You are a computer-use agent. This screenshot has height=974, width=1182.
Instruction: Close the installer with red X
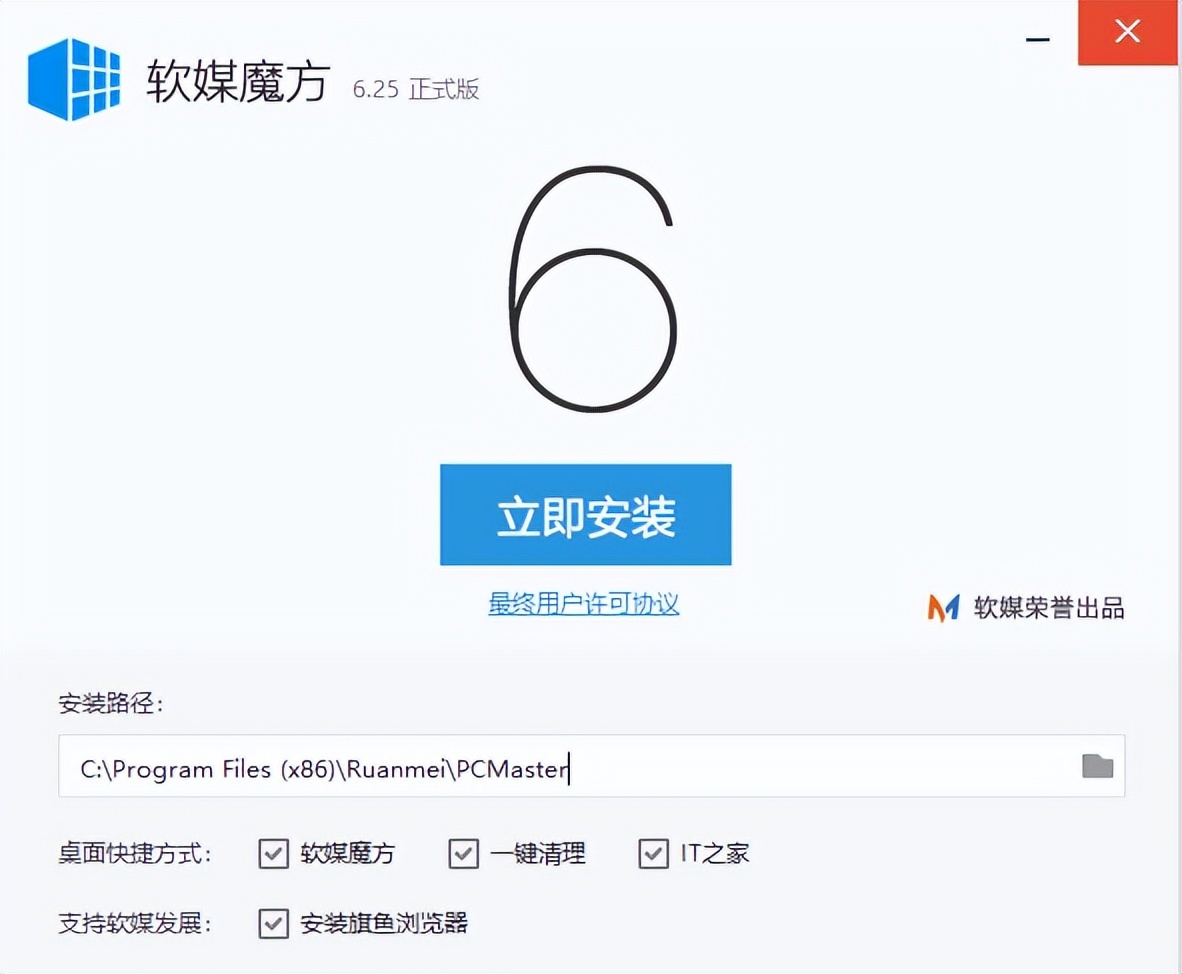click(1128, 32)
